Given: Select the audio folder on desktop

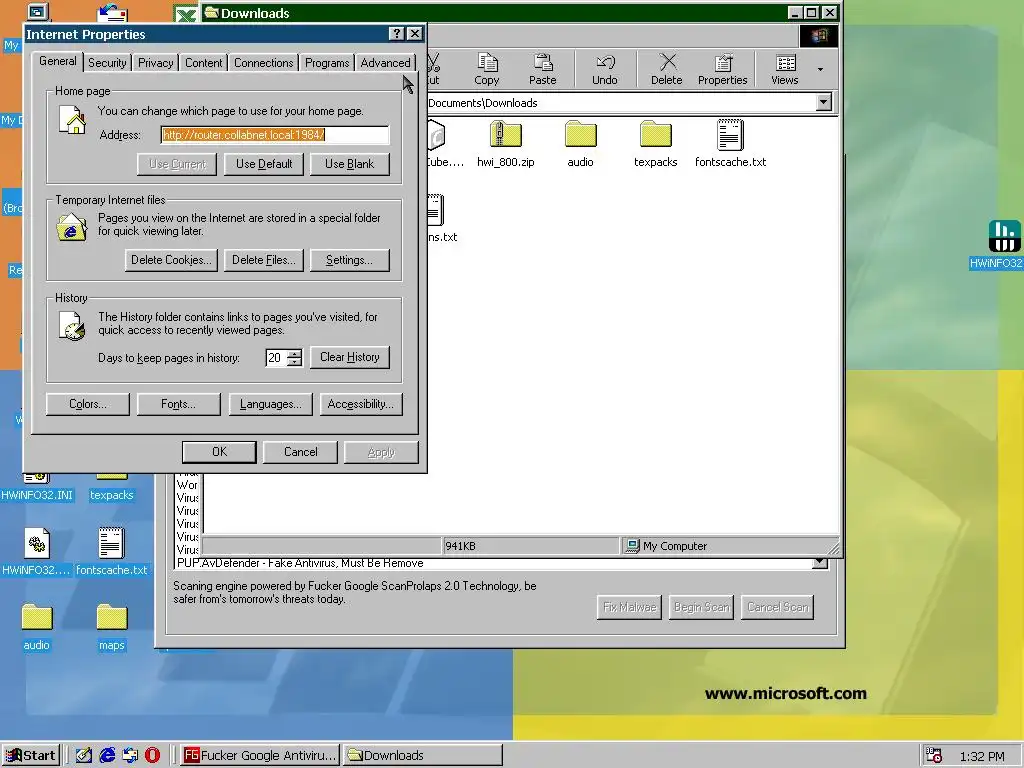Looking at the screenshot, I should (37, 627).
